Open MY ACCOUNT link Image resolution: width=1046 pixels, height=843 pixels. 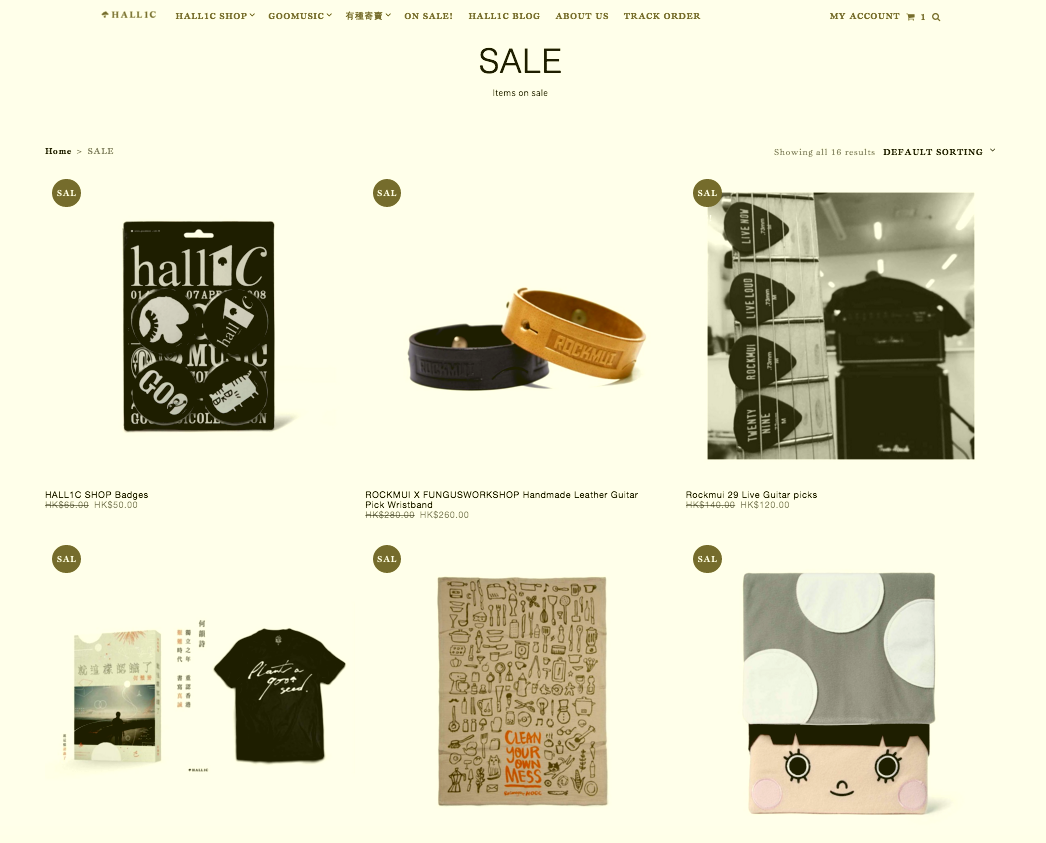point(865,16)
